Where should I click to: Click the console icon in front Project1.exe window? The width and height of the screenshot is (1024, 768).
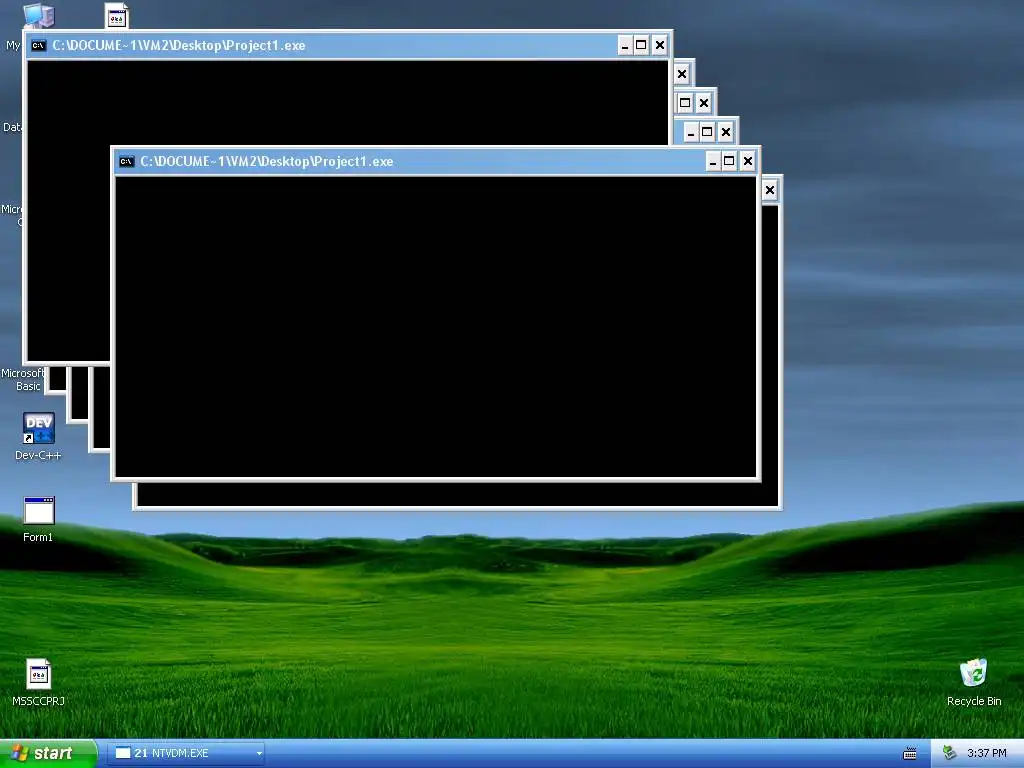click(x=127, y=161)
